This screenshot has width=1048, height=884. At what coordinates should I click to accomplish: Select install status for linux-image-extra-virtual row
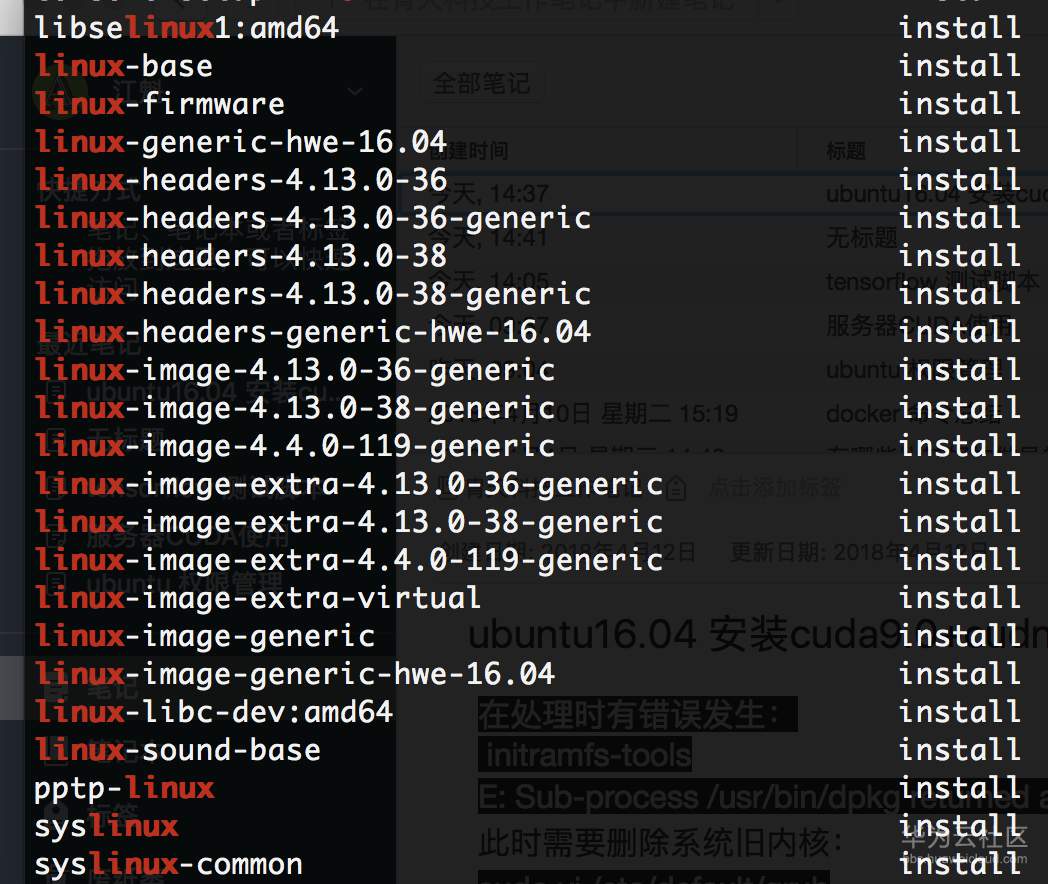[x=960, y=599]
